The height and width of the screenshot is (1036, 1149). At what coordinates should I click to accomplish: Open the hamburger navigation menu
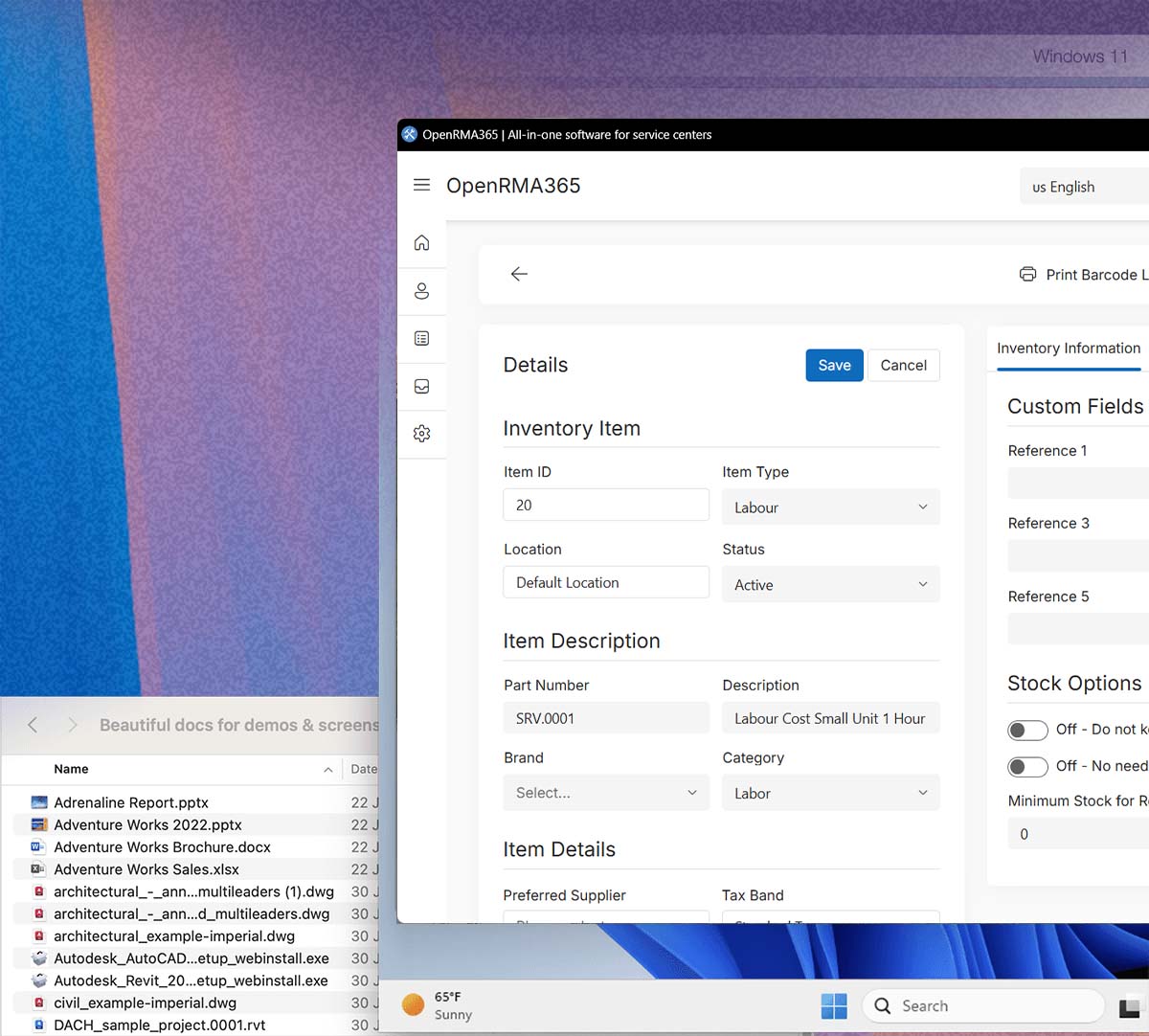pos(421,185)
